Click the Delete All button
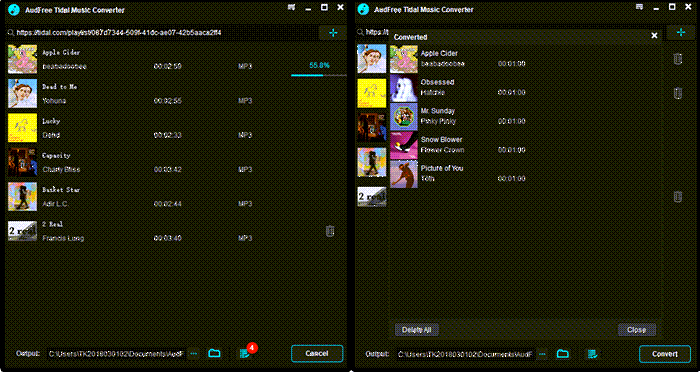Image resolution: width=700 pixels, height=372 pixels. [x=417, y=330]
